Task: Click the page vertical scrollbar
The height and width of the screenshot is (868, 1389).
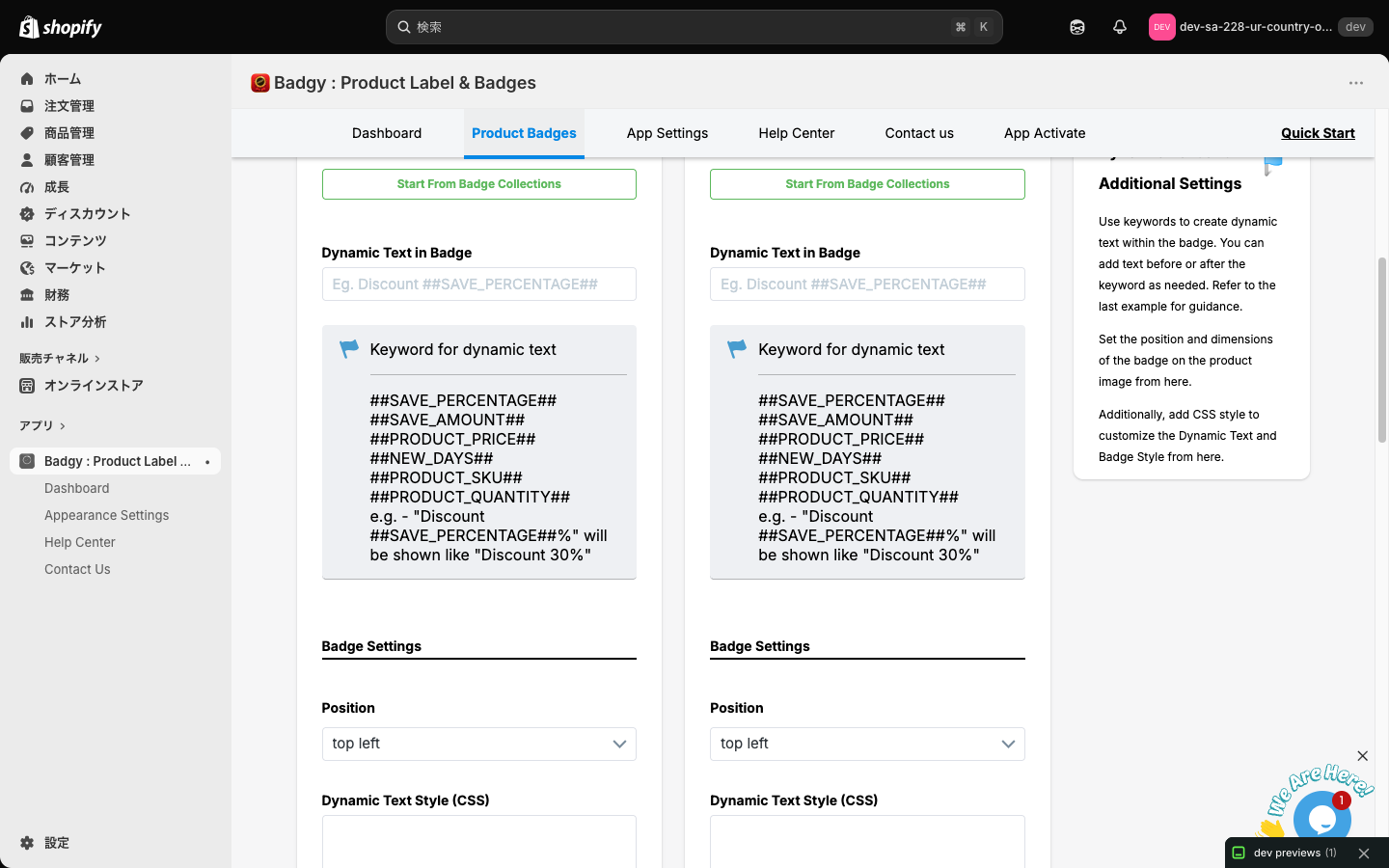Action: tap(1382, 349)
